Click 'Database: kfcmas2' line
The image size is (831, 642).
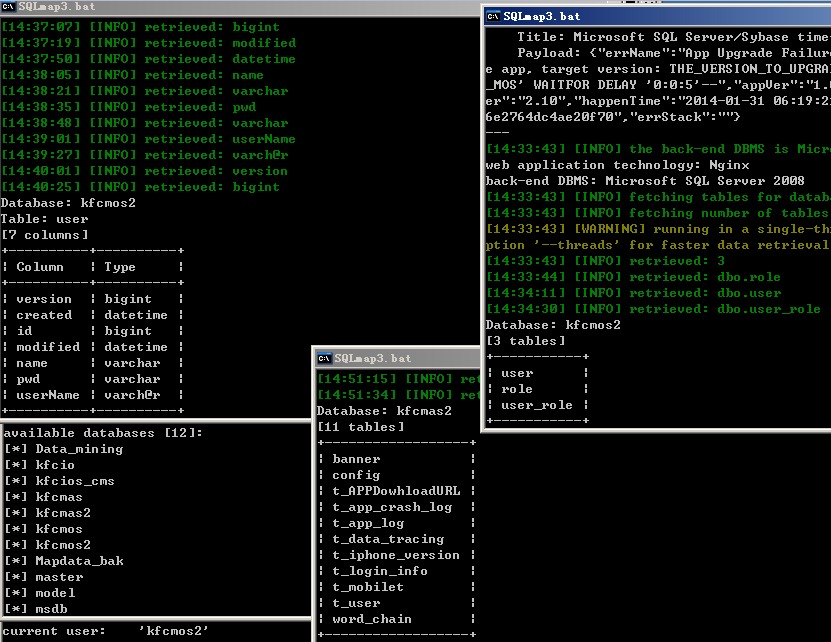pyautogui.click(x=384, y=411)
